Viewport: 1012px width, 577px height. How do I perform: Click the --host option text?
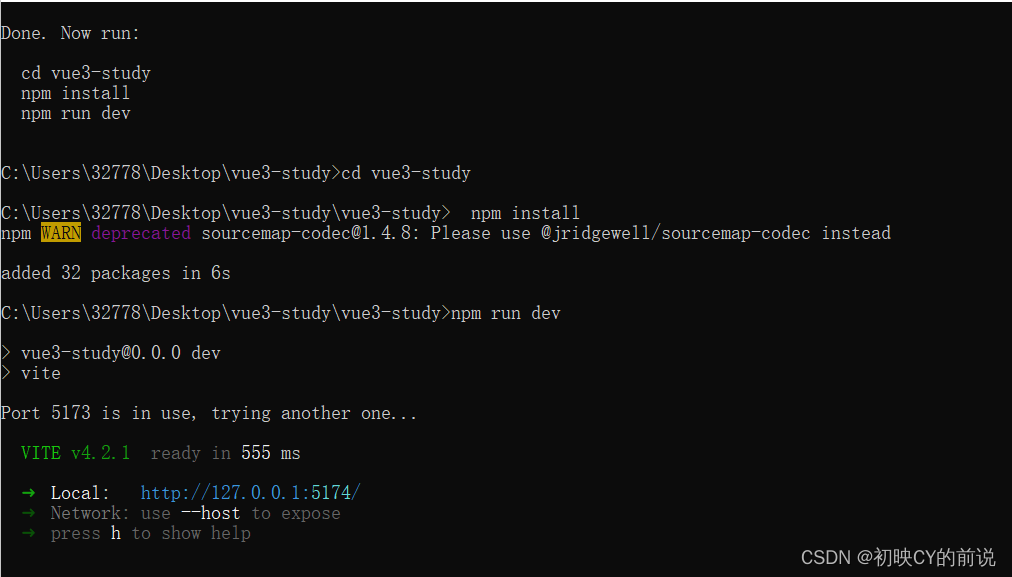click(210, 513)
